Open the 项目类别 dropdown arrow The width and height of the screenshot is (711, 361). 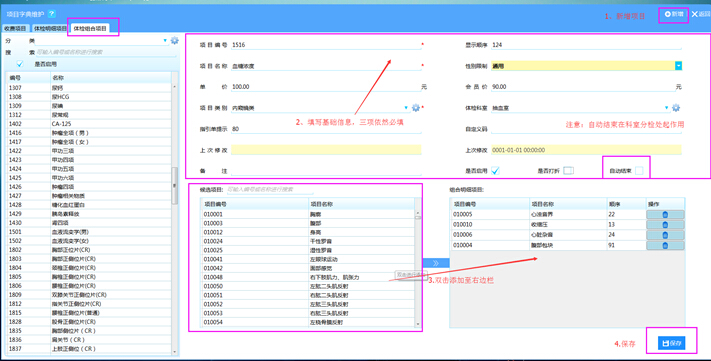pos(406,108)
